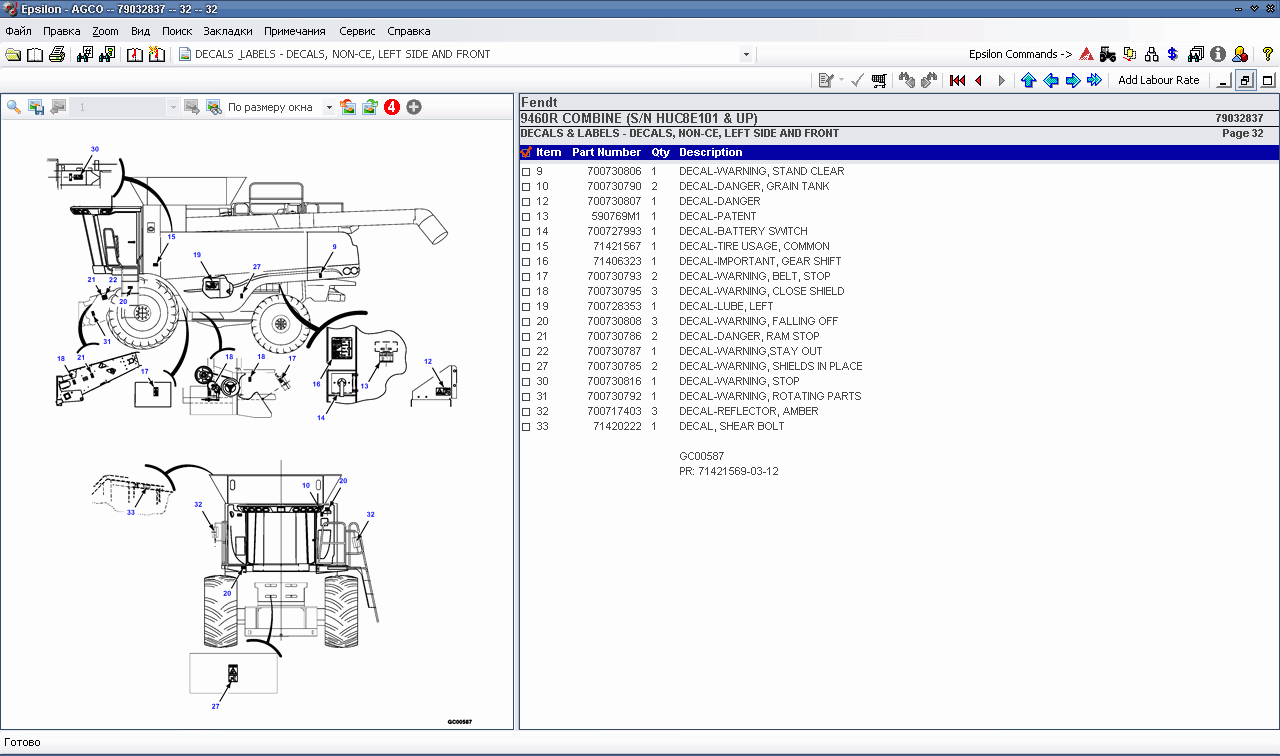
Task: Click the Part Number column header
Action: coord(606,152)
